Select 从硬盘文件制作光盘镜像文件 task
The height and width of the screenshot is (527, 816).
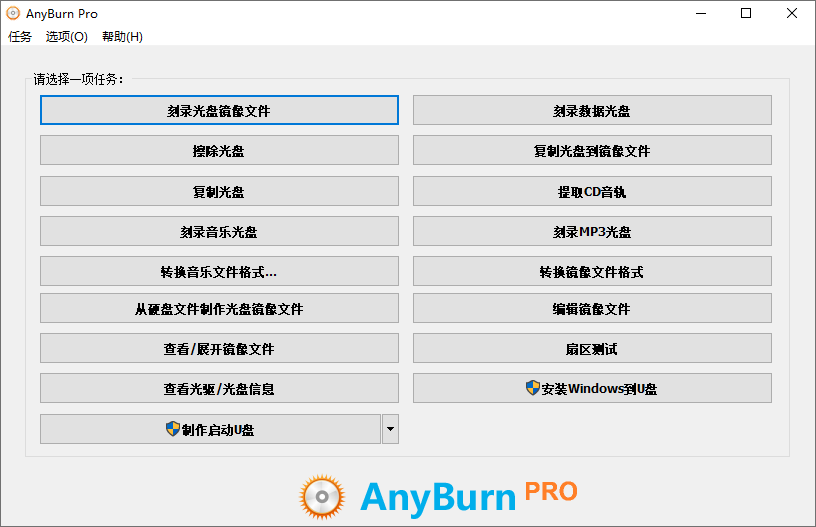coord(219,308)
